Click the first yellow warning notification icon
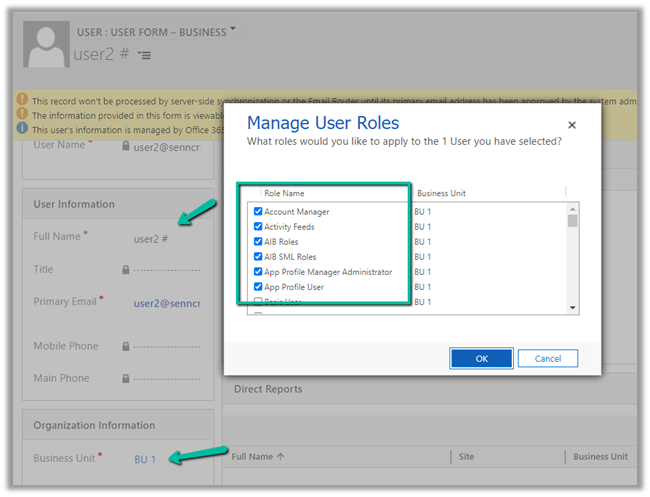Image resolution: width=650 pixels, height=497 pixels. (21, 101)
